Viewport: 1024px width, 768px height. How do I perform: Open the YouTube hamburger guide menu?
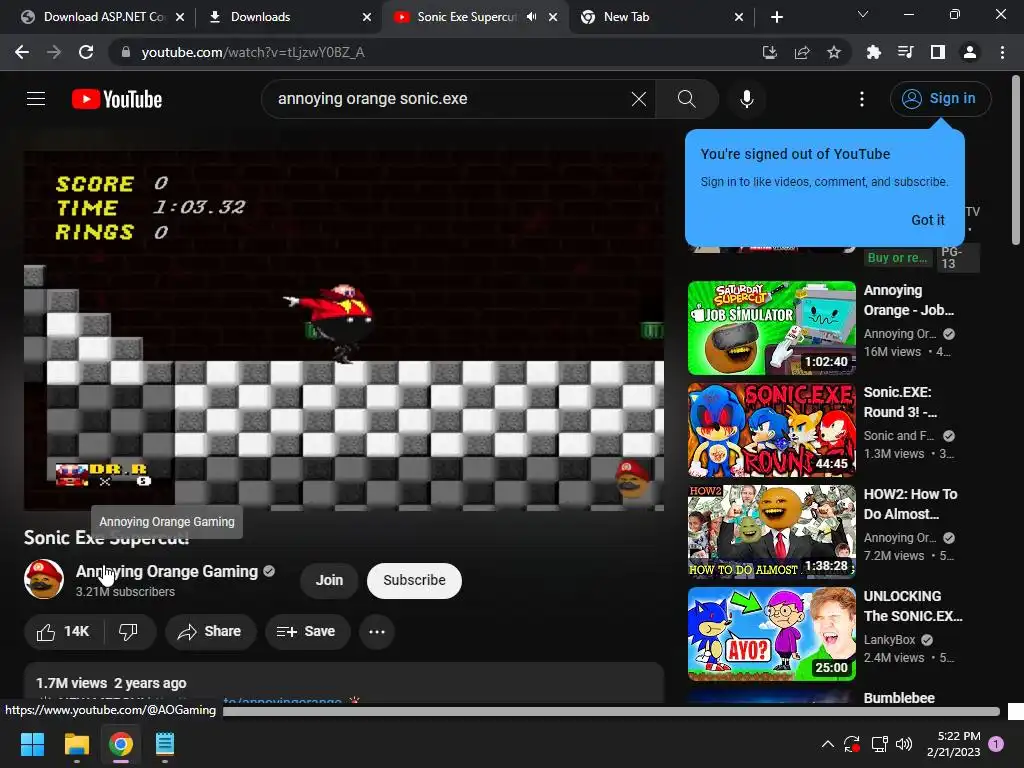[36, 99]
